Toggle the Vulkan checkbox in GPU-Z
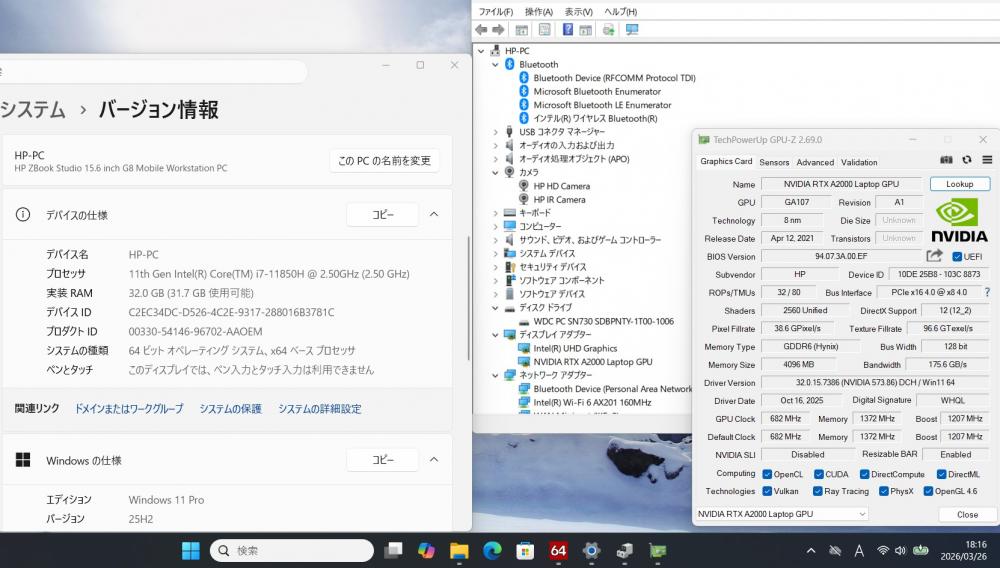The width and height of the screenshot is (1000, 568). [767, 491]
